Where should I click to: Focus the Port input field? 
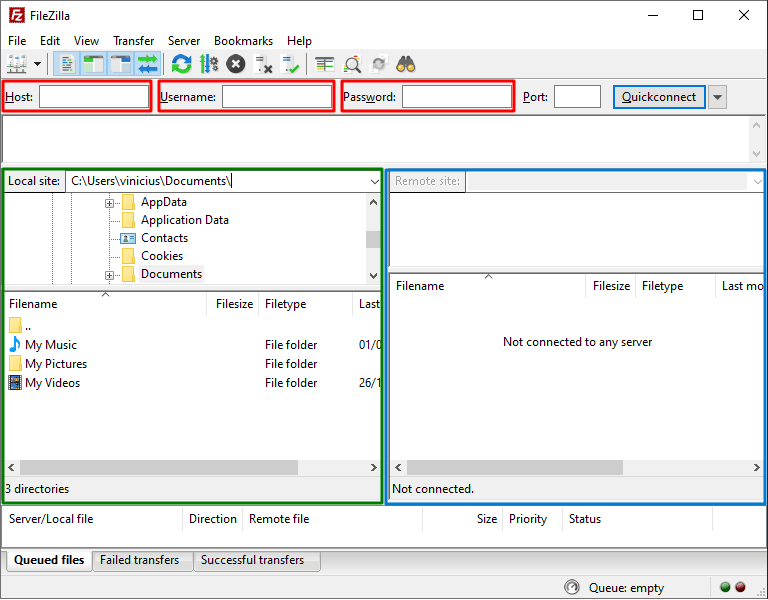[x=577, y=96]
